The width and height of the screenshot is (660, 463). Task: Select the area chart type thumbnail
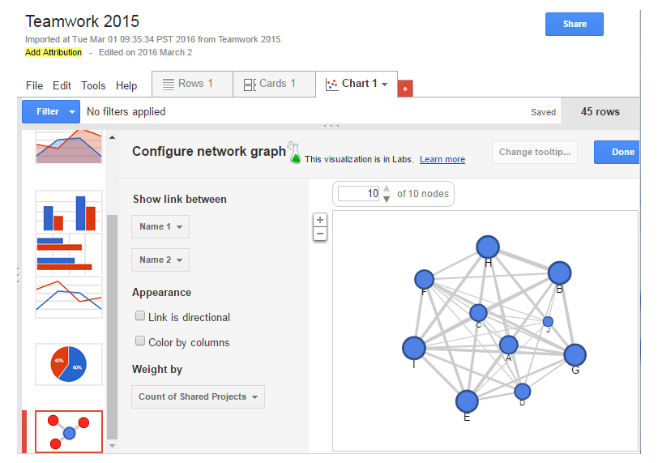click(69, 147)
